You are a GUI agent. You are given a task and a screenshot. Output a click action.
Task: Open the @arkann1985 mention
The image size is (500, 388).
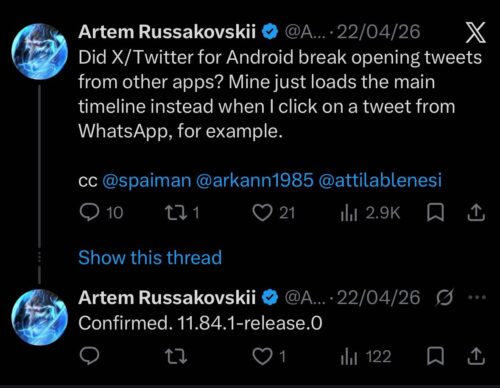coord(255,180)
